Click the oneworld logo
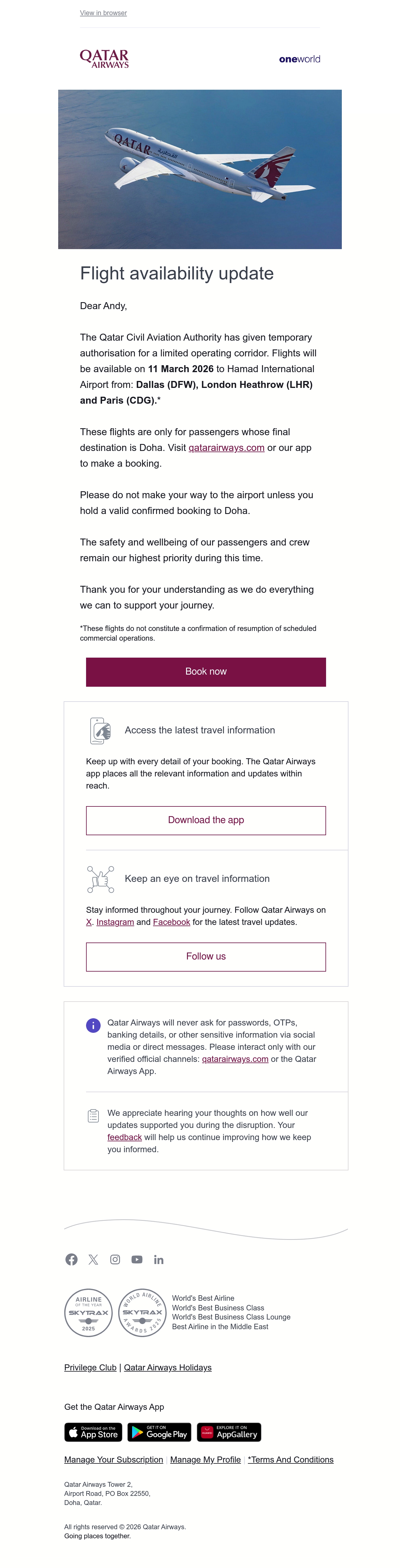This screenshot has height=1568, width=400. 299,59
